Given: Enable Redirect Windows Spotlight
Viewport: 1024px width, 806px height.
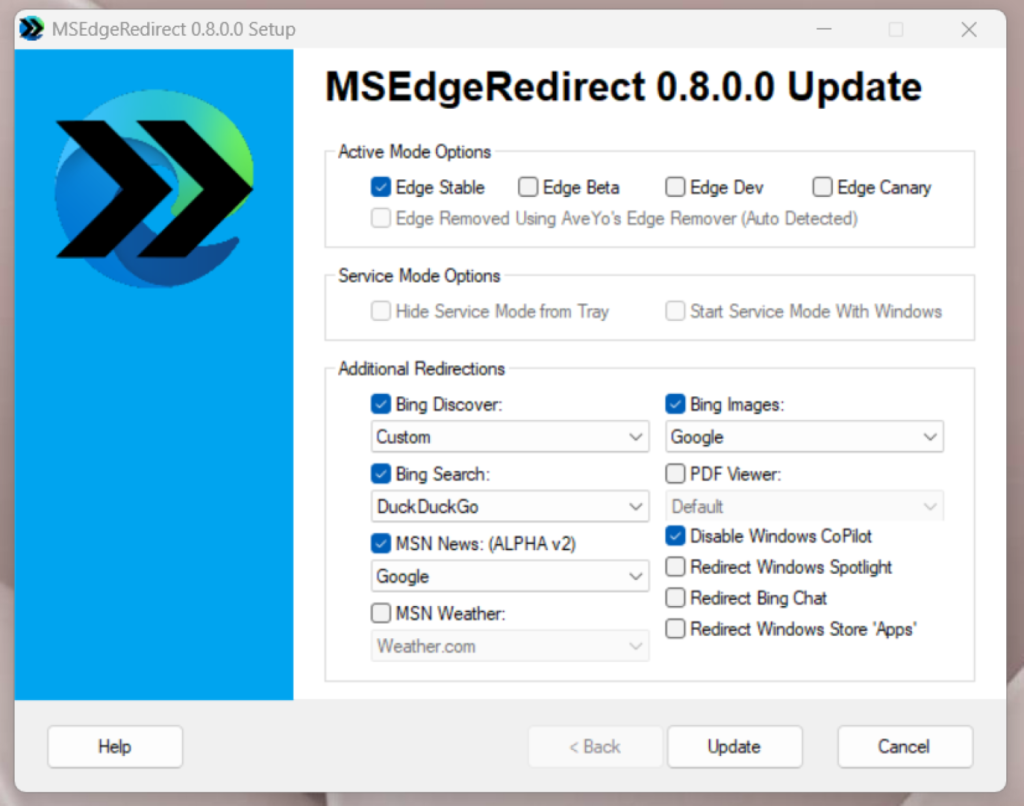Looking at the screenshot, I should (x=675, y=567).
